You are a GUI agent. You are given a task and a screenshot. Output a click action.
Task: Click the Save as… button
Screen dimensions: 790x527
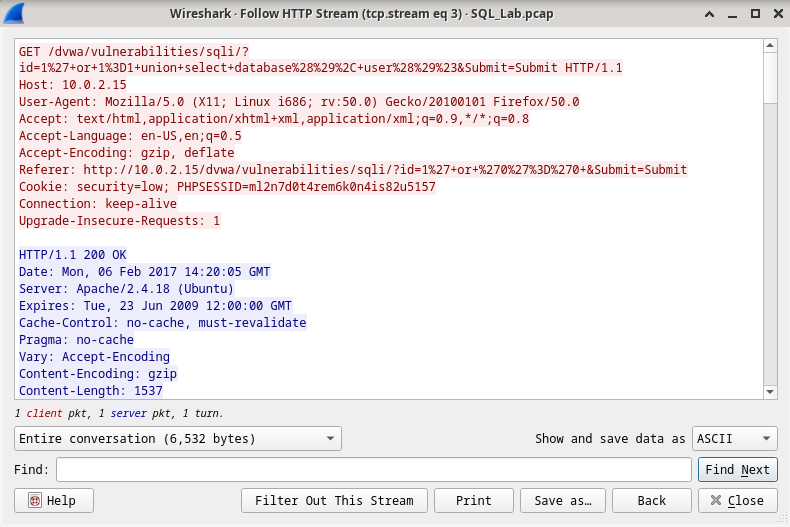563,500
